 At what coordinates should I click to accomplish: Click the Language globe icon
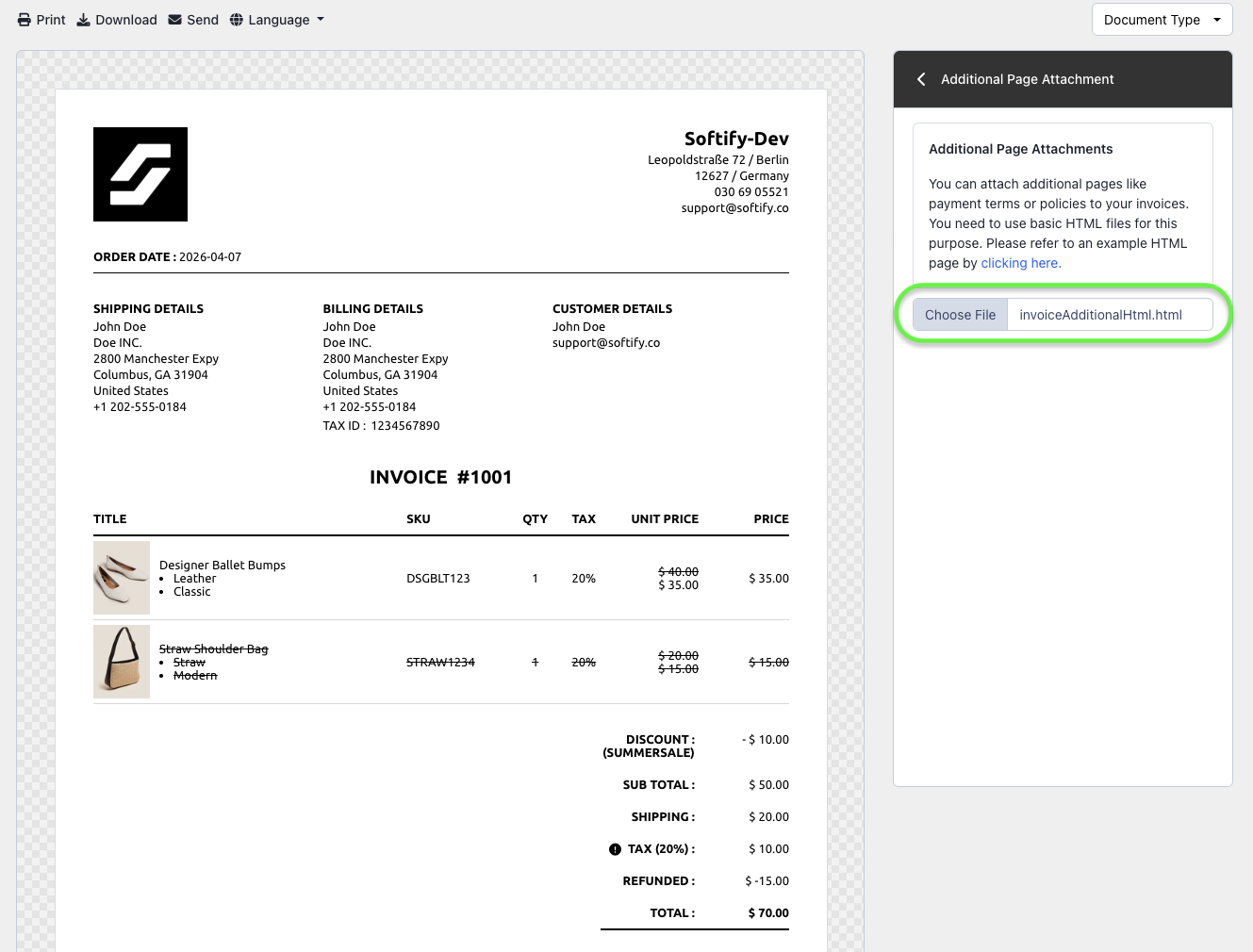click(x=237, y=20)
